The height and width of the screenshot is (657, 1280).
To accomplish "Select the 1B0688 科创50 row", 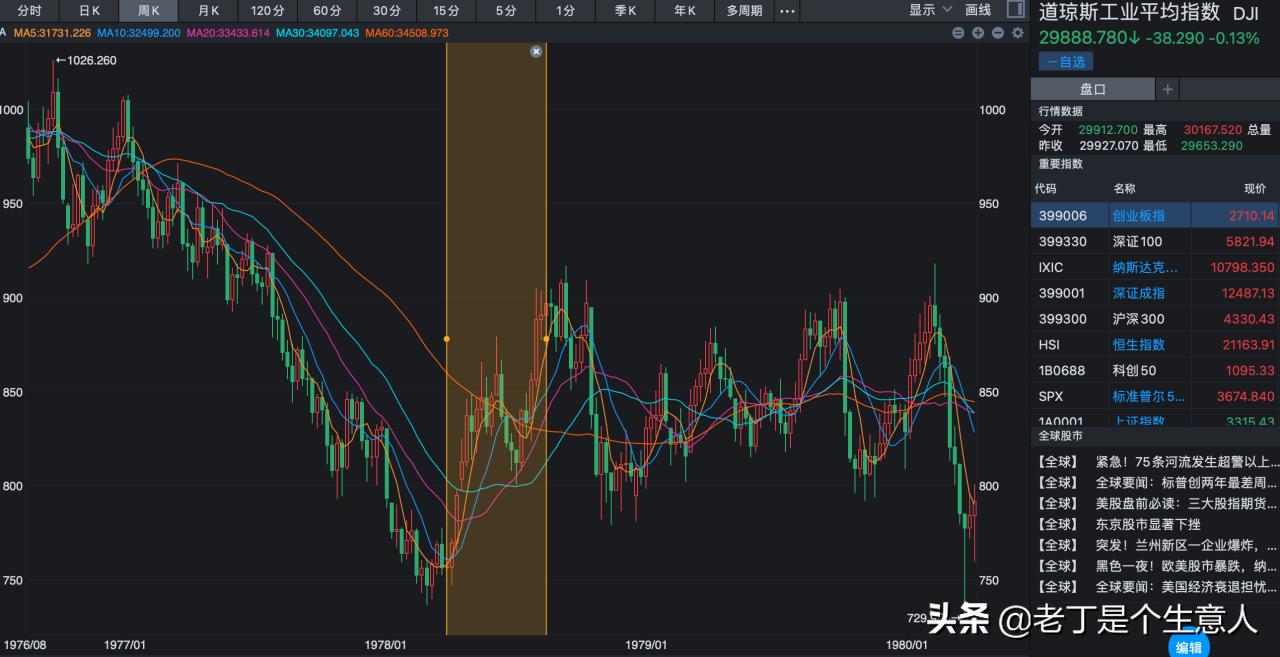I will 1155,371.
